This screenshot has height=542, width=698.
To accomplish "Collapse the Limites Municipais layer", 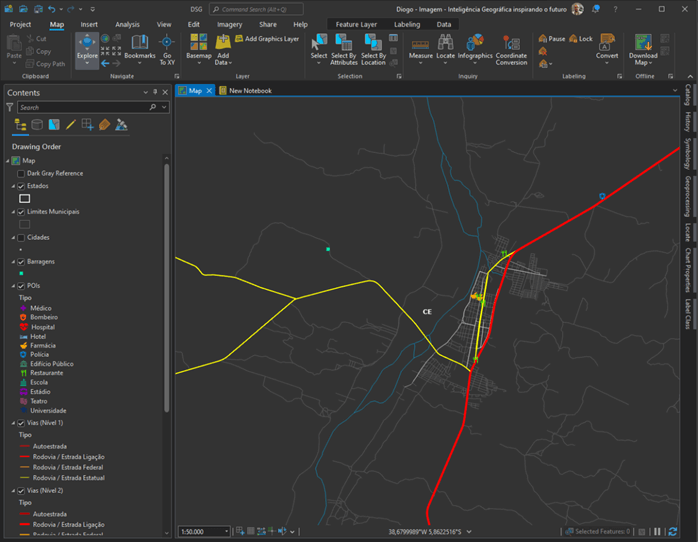I will 13,212.
